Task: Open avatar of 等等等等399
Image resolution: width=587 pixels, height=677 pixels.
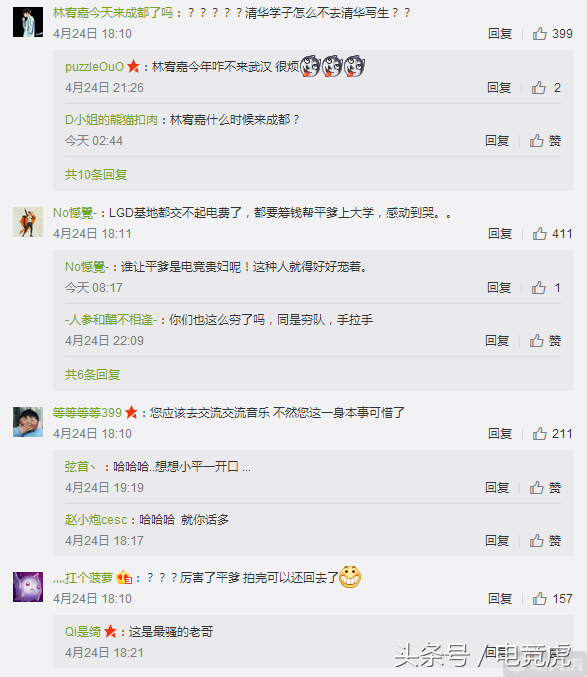Action: [x=28, y=422]
